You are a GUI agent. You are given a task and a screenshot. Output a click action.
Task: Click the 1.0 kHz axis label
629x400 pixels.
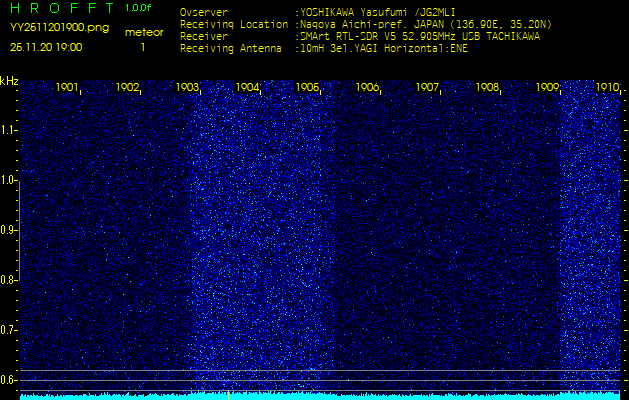[7, 181]
